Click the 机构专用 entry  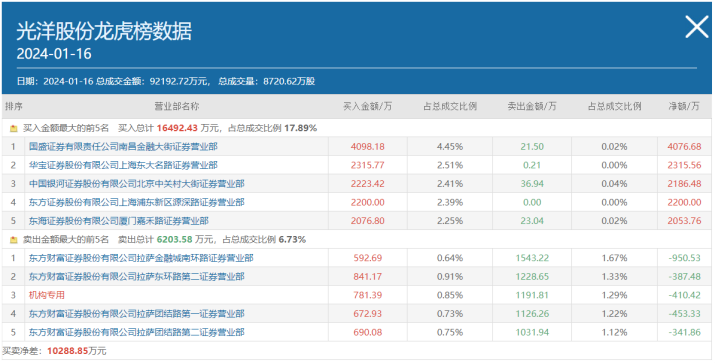pos(47,295)
